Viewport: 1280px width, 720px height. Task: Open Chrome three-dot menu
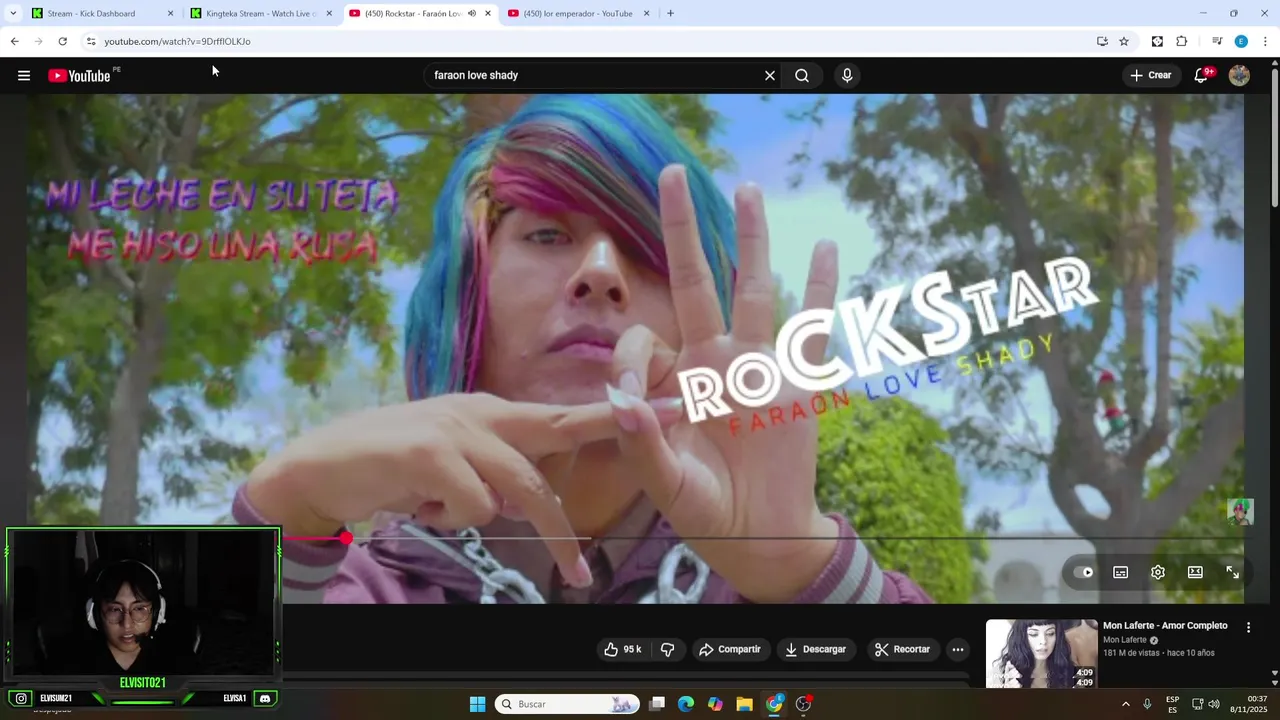pyautogui.click(x=1265, y=41)
